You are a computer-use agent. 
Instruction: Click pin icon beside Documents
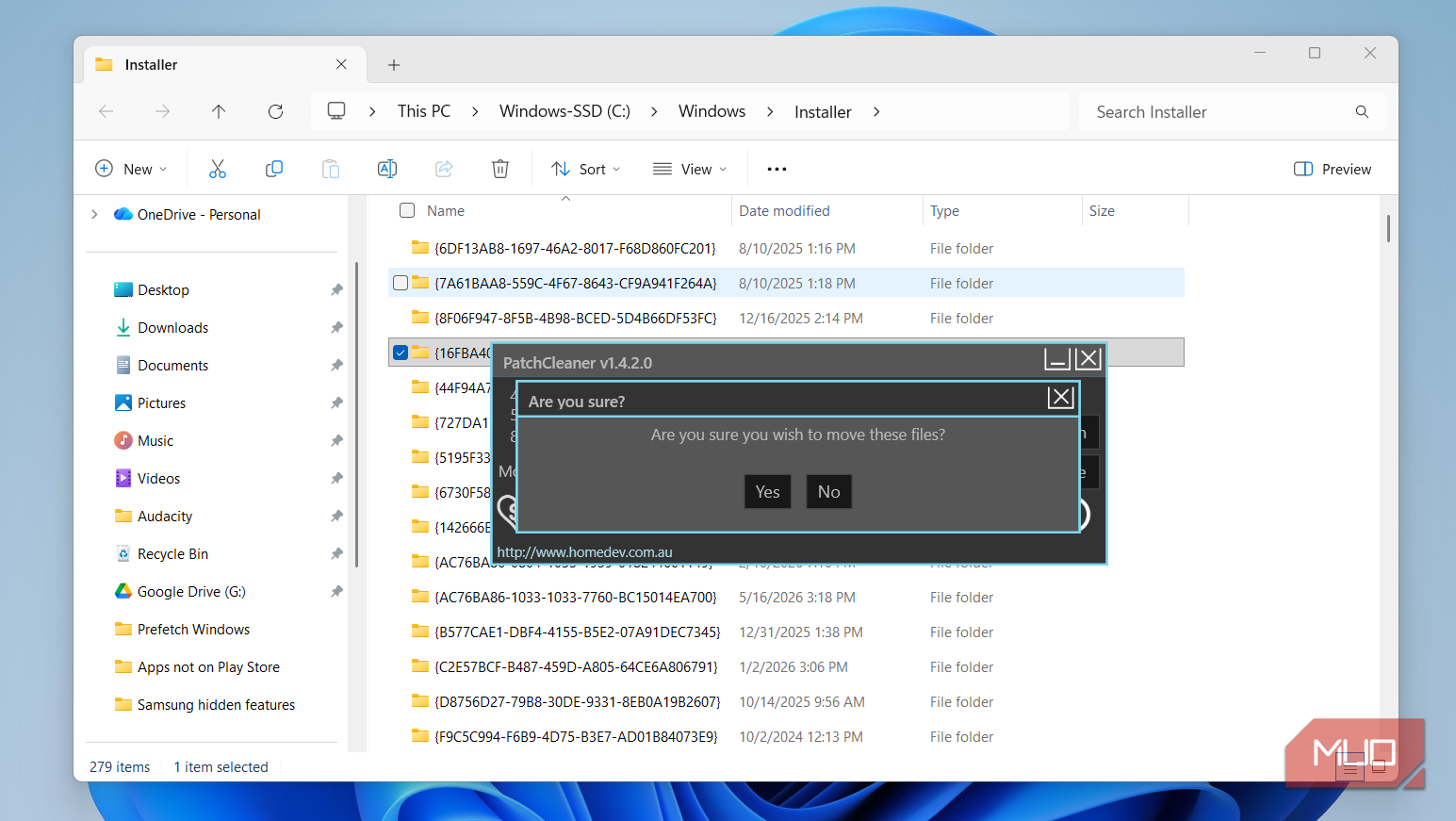(336, 366)
